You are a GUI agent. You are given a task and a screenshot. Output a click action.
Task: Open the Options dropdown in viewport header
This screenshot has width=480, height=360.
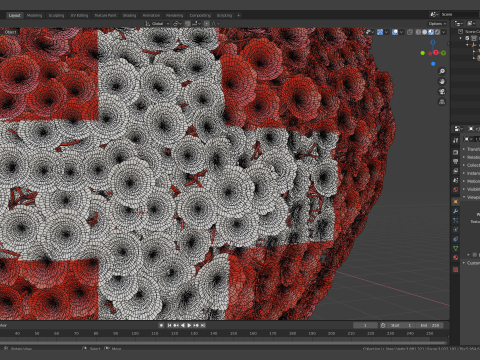(x=437, y=24)
